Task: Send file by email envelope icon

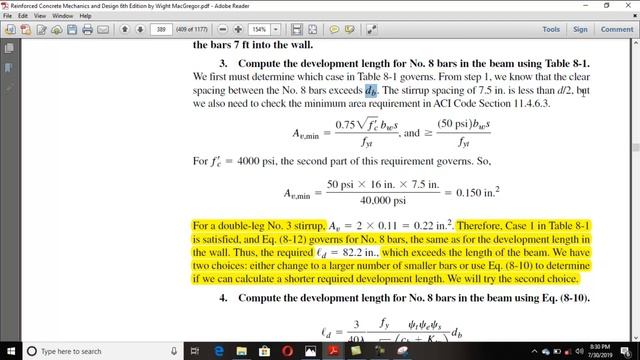Action: point(103,29)
